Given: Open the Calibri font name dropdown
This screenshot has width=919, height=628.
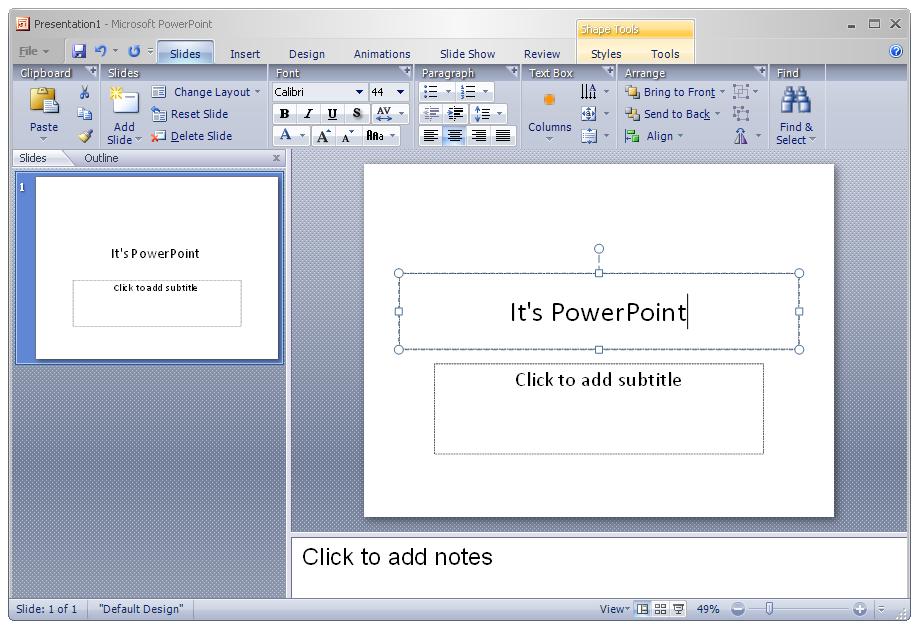Looking at the screenshot, I should pos(359,92).
